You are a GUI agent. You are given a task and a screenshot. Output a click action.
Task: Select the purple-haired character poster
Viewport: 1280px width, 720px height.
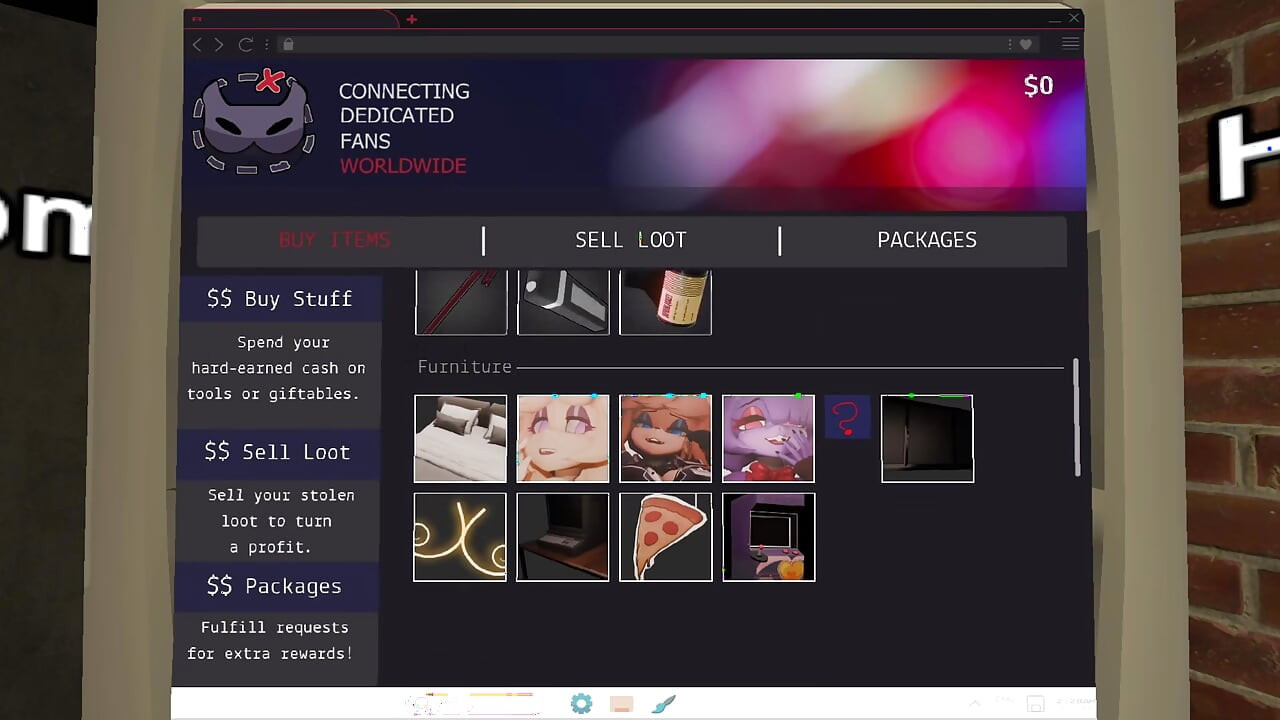click(x=768, y=438)
